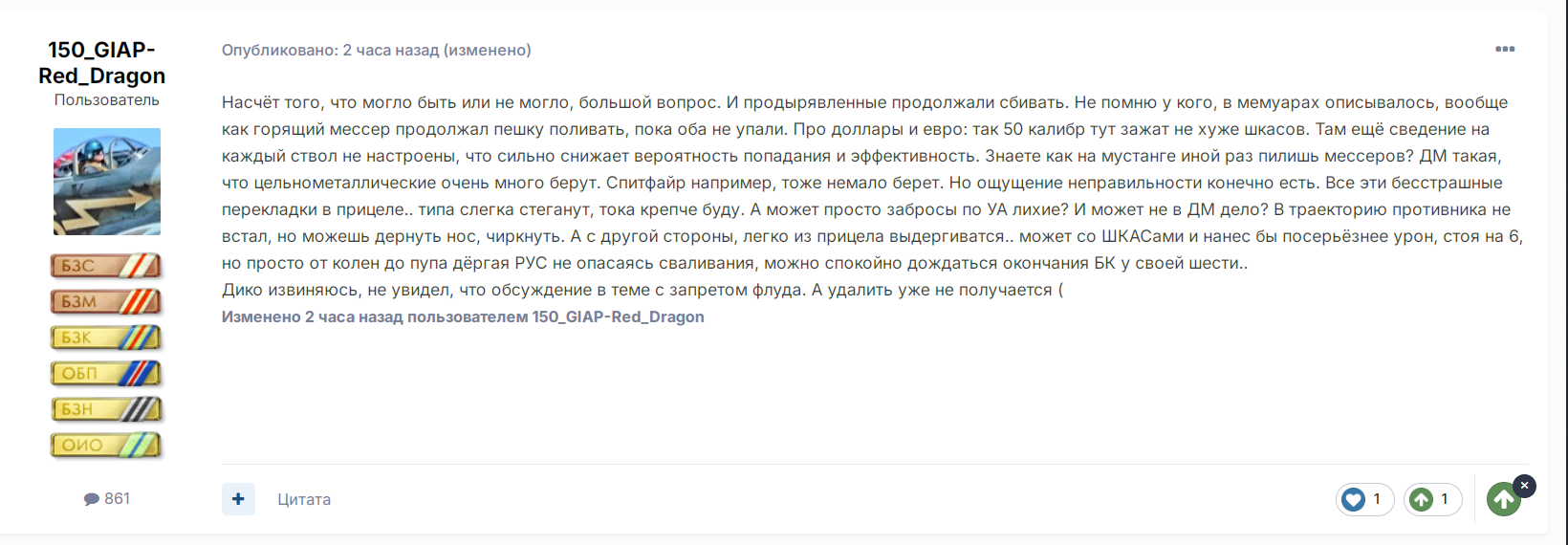Remove your reaction with the small X
The image size is (1568, 545).
click(1524, 486)
